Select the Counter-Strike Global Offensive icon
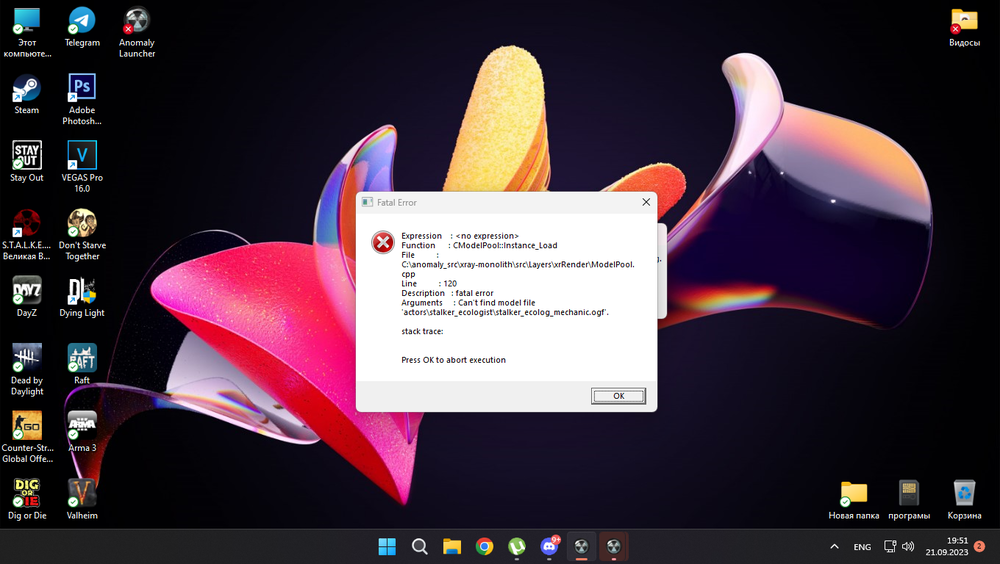 coord(27,437)
